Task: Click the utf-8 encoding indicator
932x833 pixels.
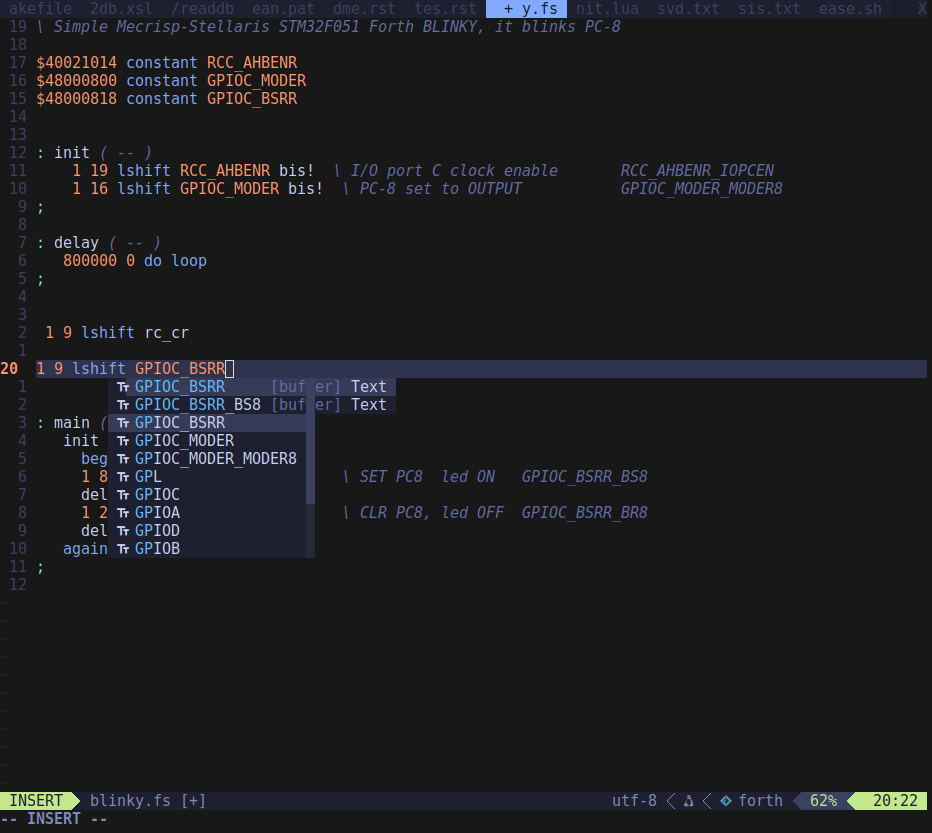Action: [x=634, y=801]
